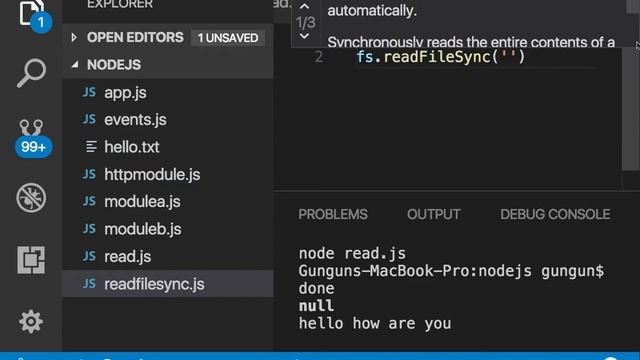
Task: Click the Gunguns-MacBook-Pro terminal prompt line
Action: [451, 271]
